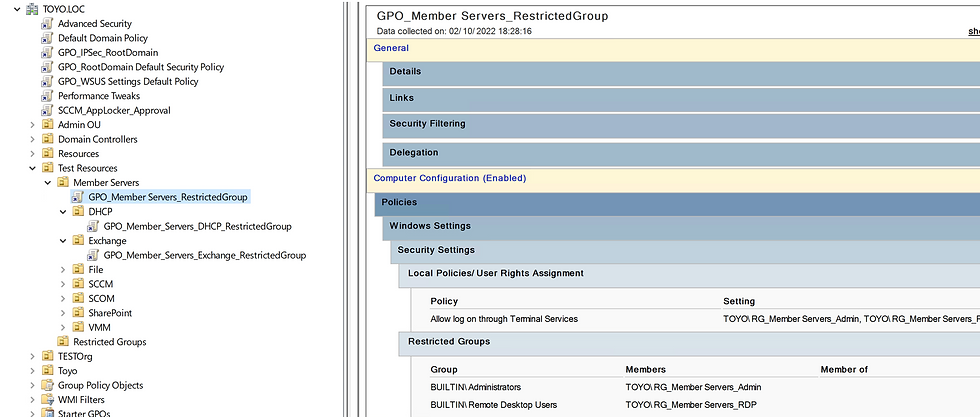Click the 'Data collected on' timestamp

[x=454, y=31]
